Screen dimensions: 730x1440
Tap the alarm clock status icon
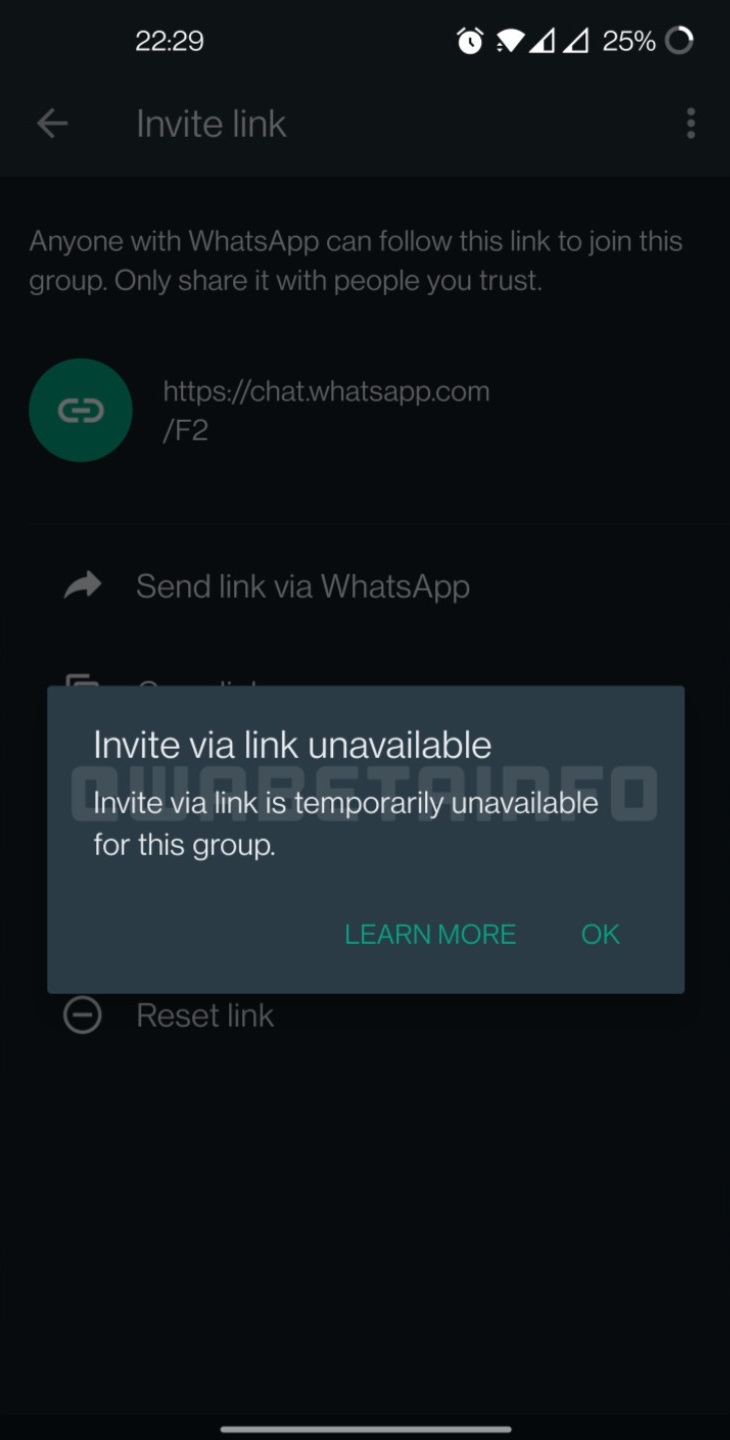click(x=470, y=41)
